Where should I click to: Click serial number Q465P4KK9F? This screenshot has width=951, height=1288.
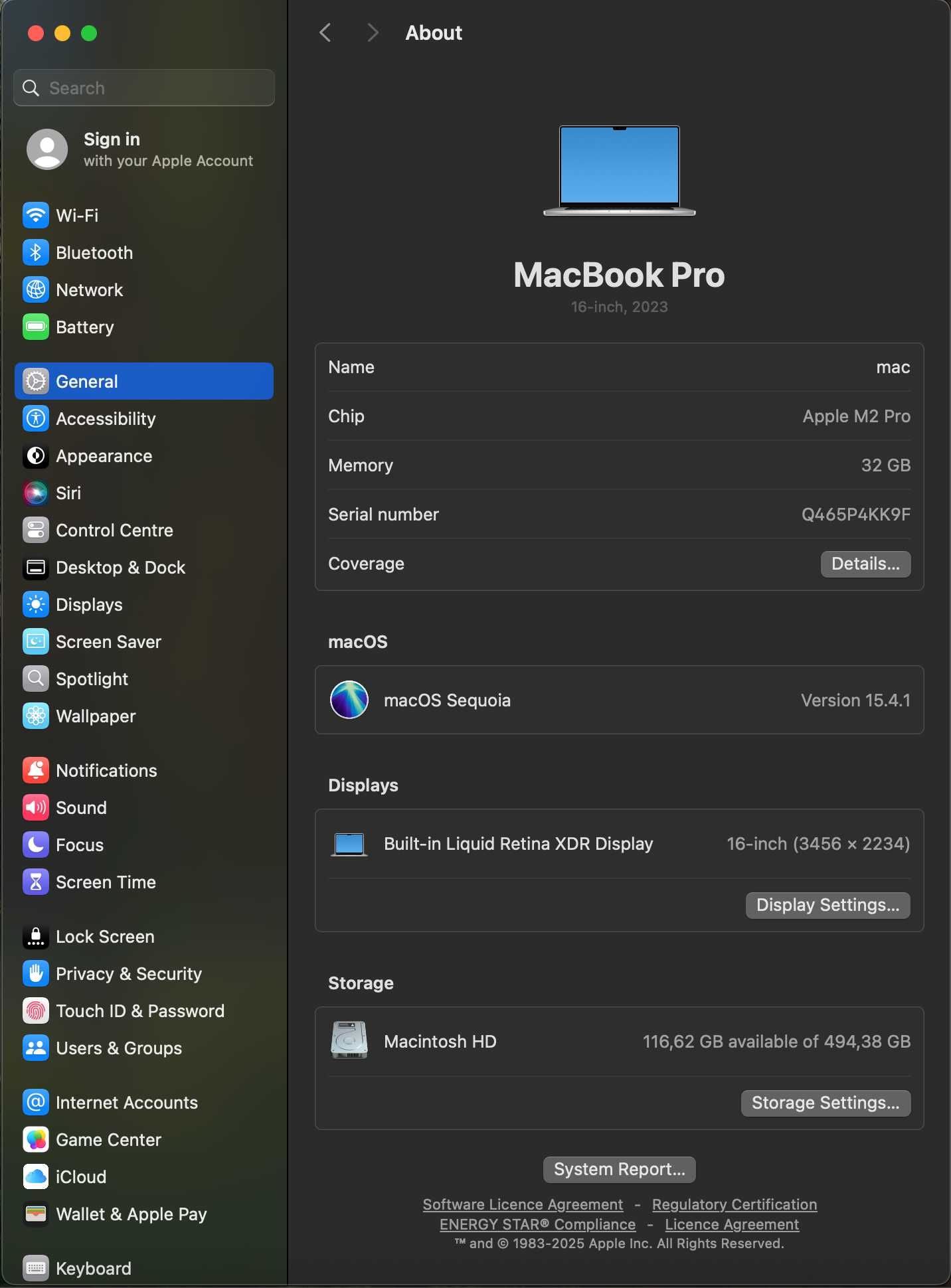[856, 515]
